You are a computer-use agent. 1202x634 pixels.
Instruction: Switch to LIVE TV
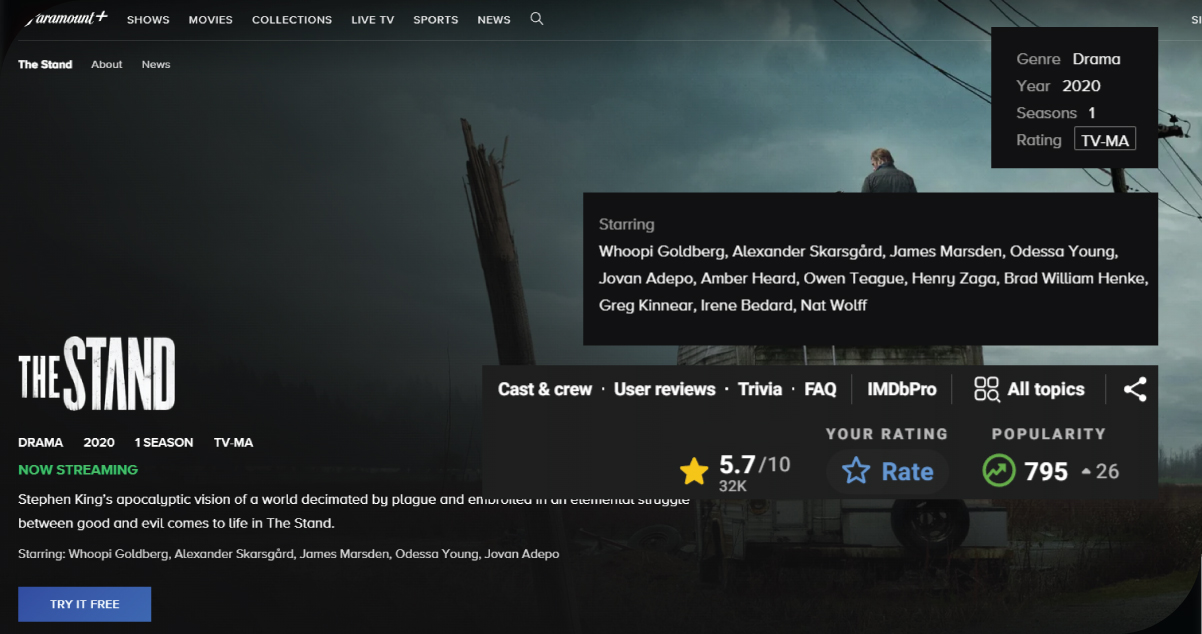pyautogui.click(x=373, y=20)
